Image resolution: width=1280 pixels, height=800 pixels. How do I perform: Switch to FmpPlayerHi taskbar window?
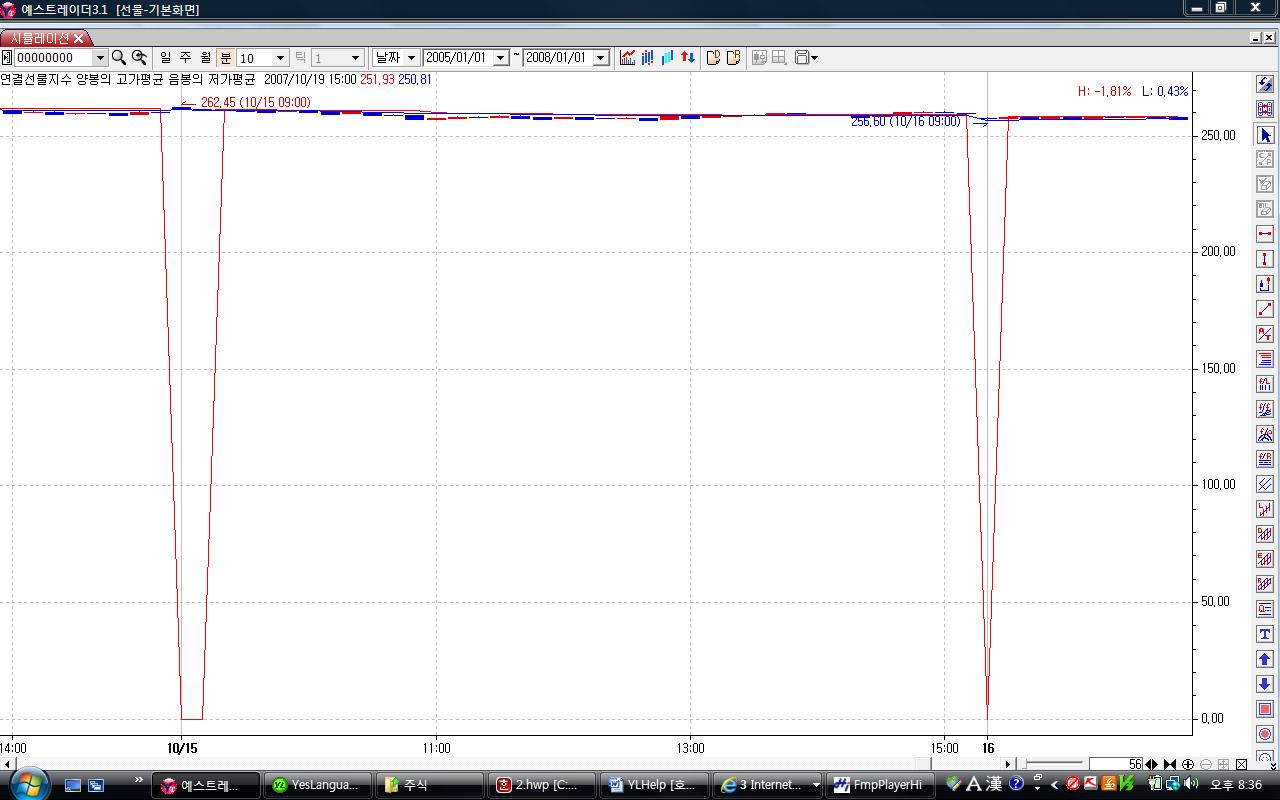(x=879, y=785)
